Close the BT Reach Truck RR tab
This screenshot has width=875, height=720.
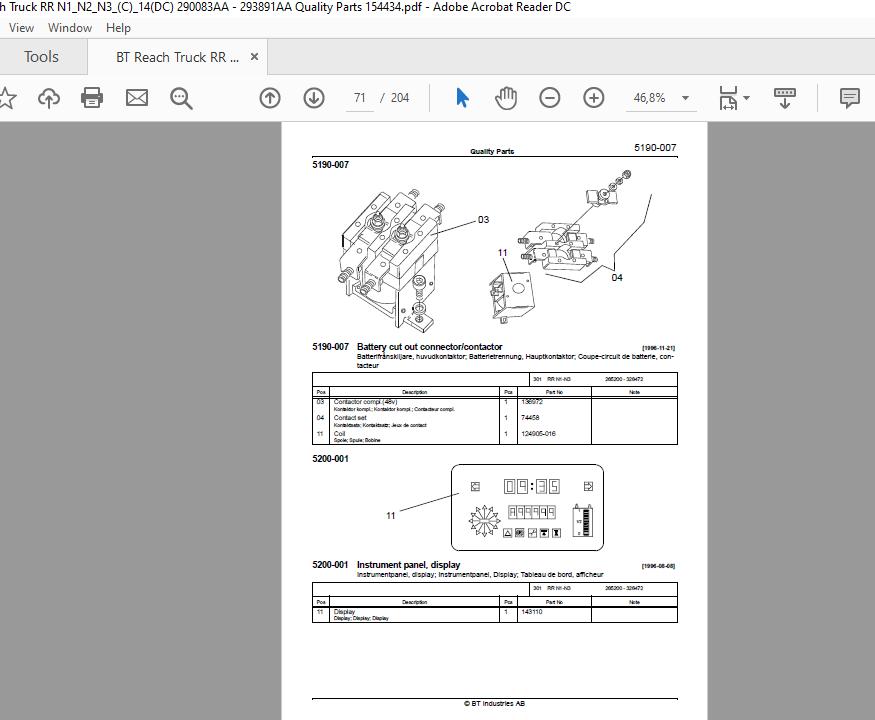(254, 56)
